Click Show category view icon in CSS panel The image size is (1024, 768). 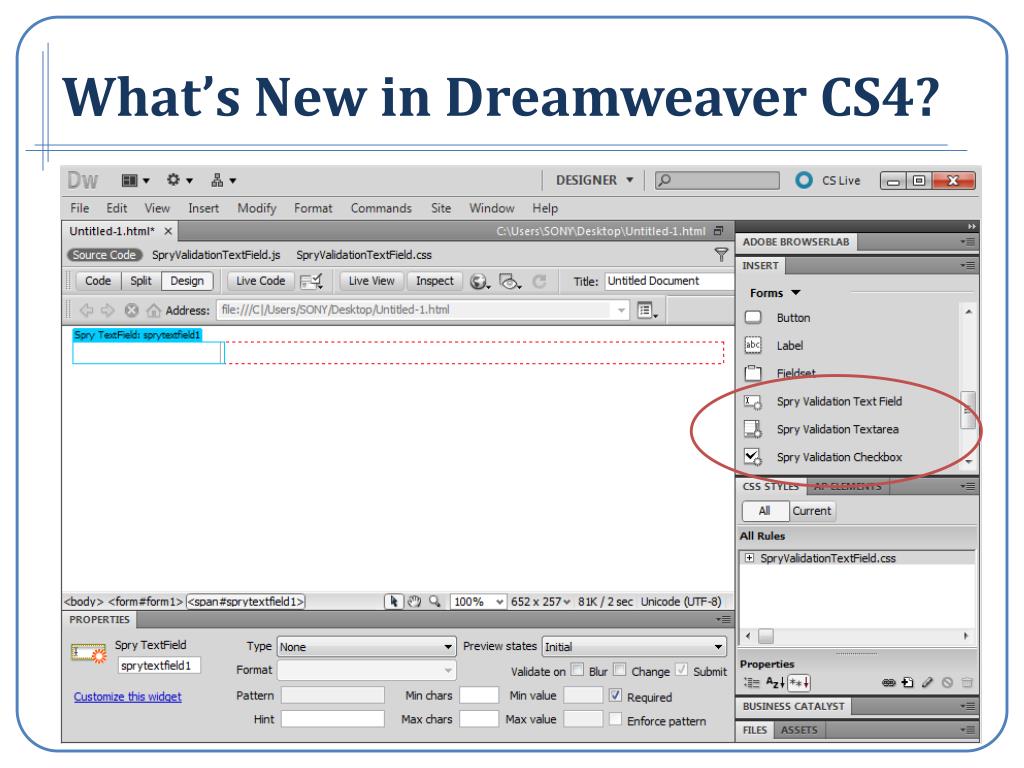point(752,683)
